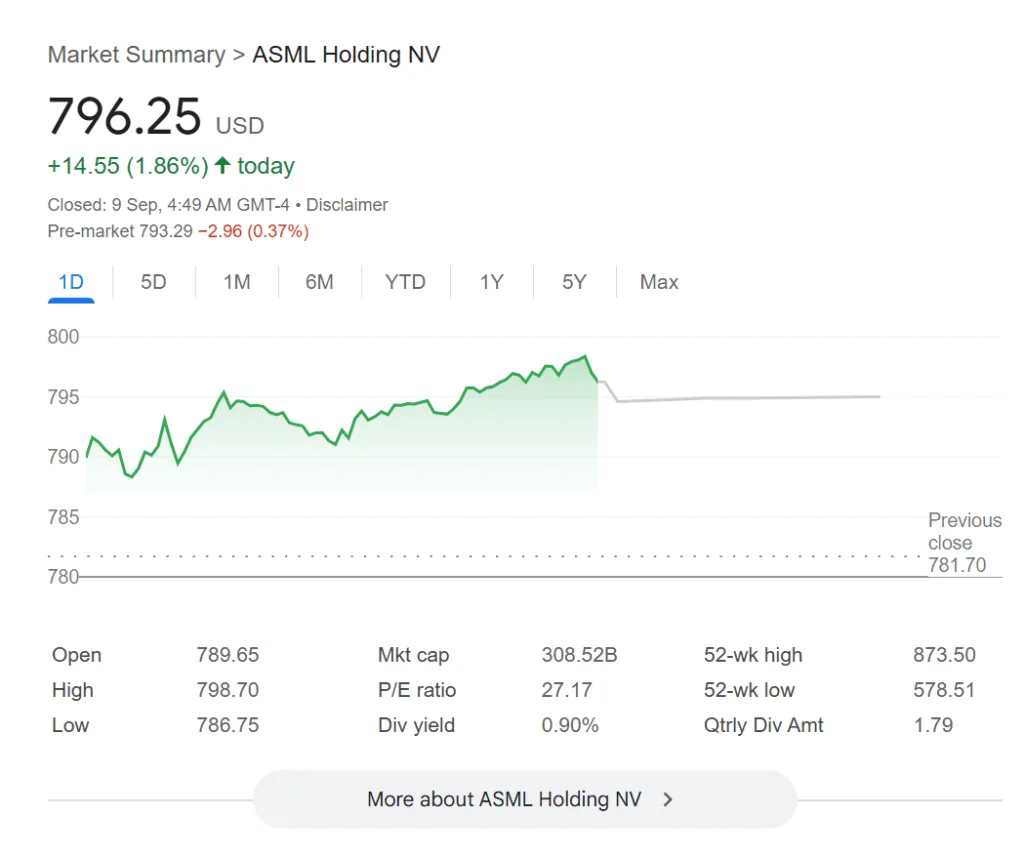Click More about ASML Holding NV button
The height and width of the screenshot is (856, 1024).
click(525, 799)
